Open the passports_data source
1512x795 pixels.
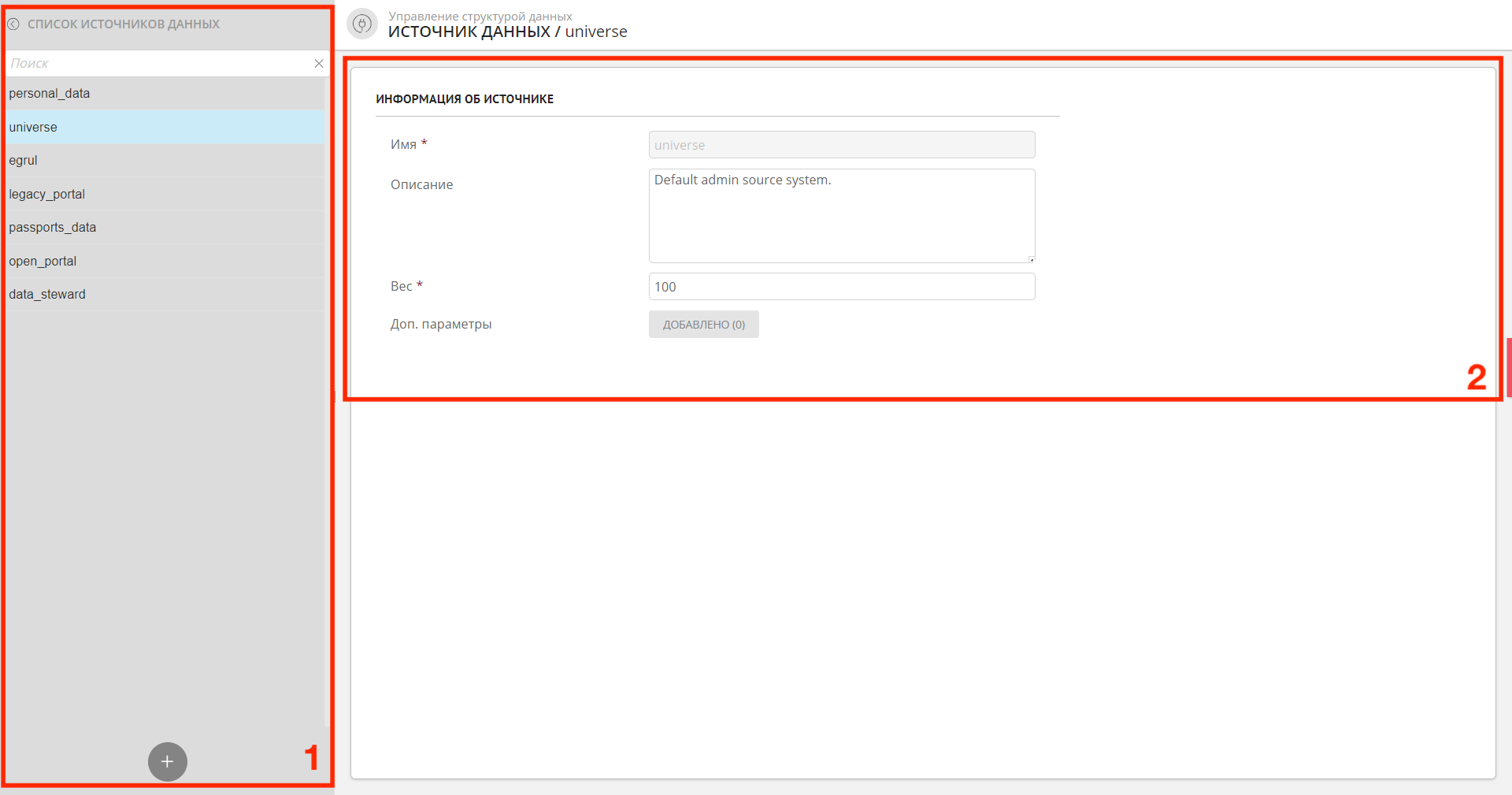(53, 228)
